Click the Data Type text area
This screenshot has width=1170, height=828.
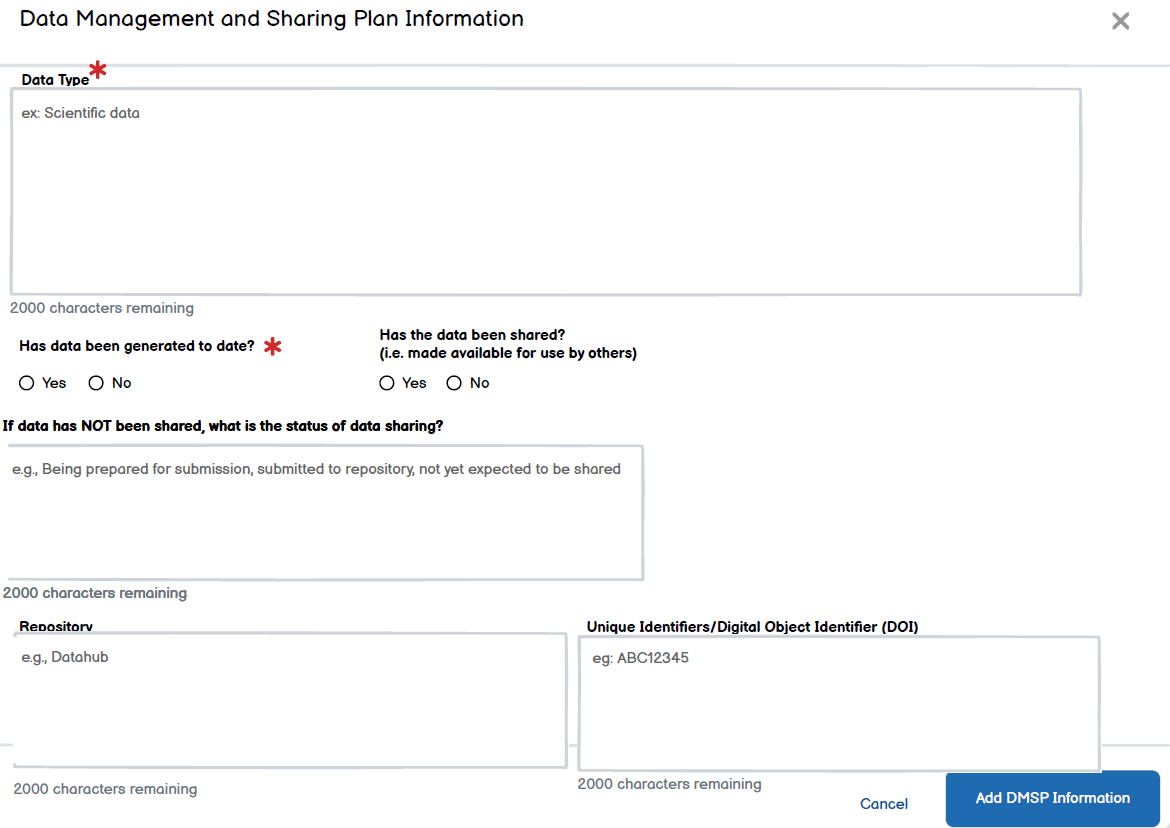545,192
